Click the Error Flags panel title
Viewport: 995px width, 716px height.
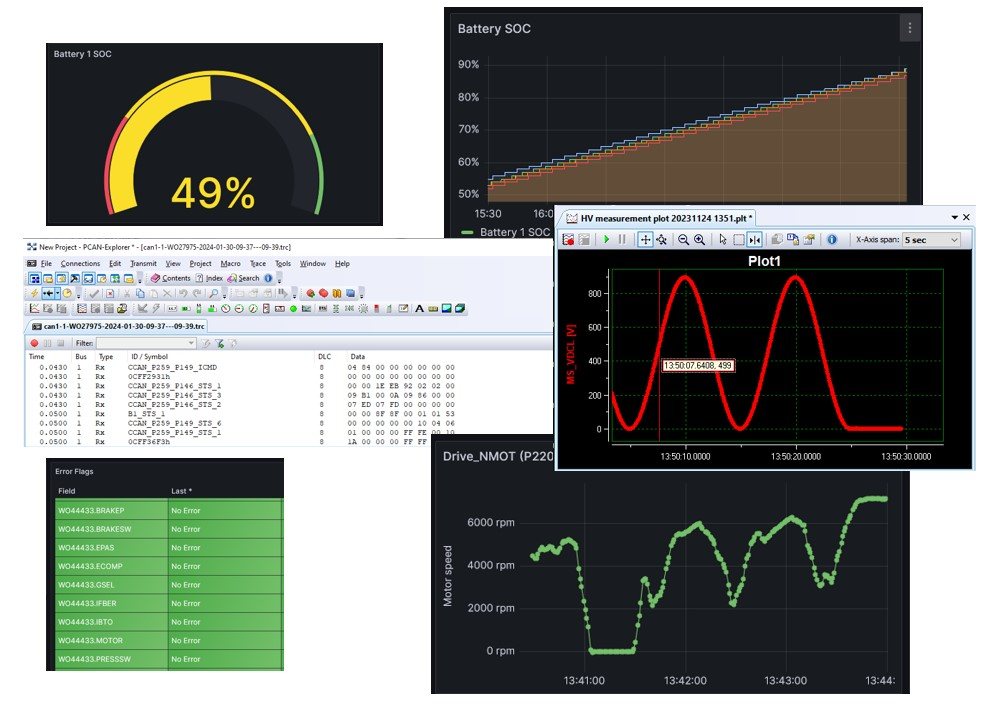tap(74, 471)
